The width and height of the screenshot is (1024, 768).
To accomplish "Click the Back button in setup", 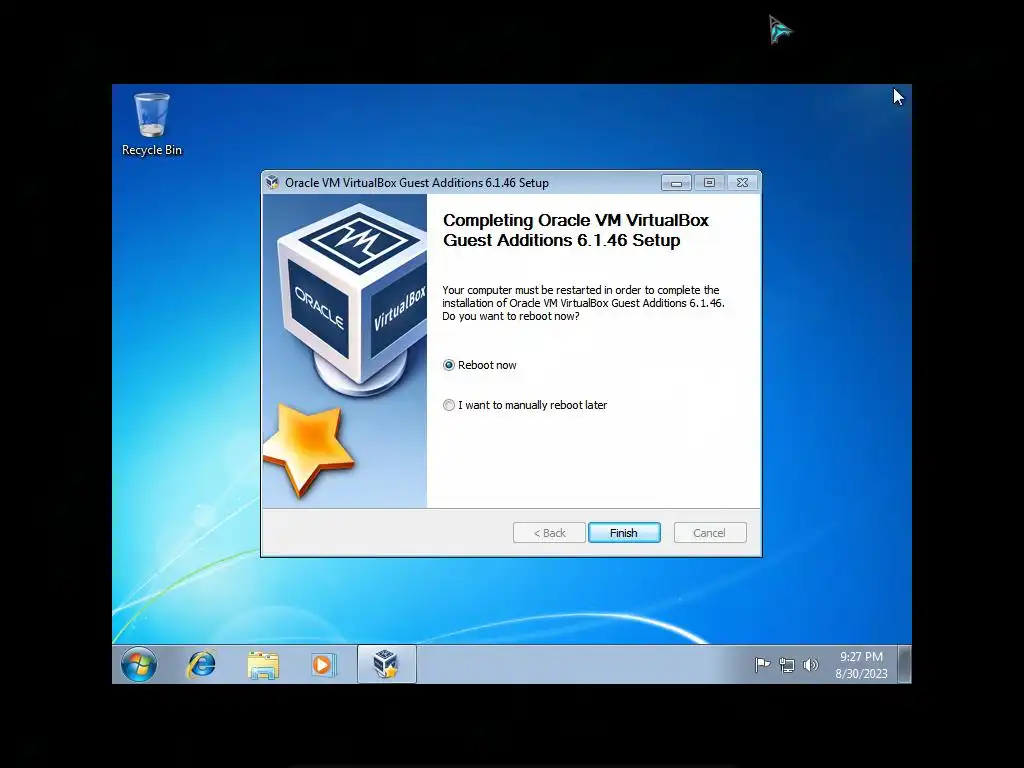I will [x=549, y=533].
